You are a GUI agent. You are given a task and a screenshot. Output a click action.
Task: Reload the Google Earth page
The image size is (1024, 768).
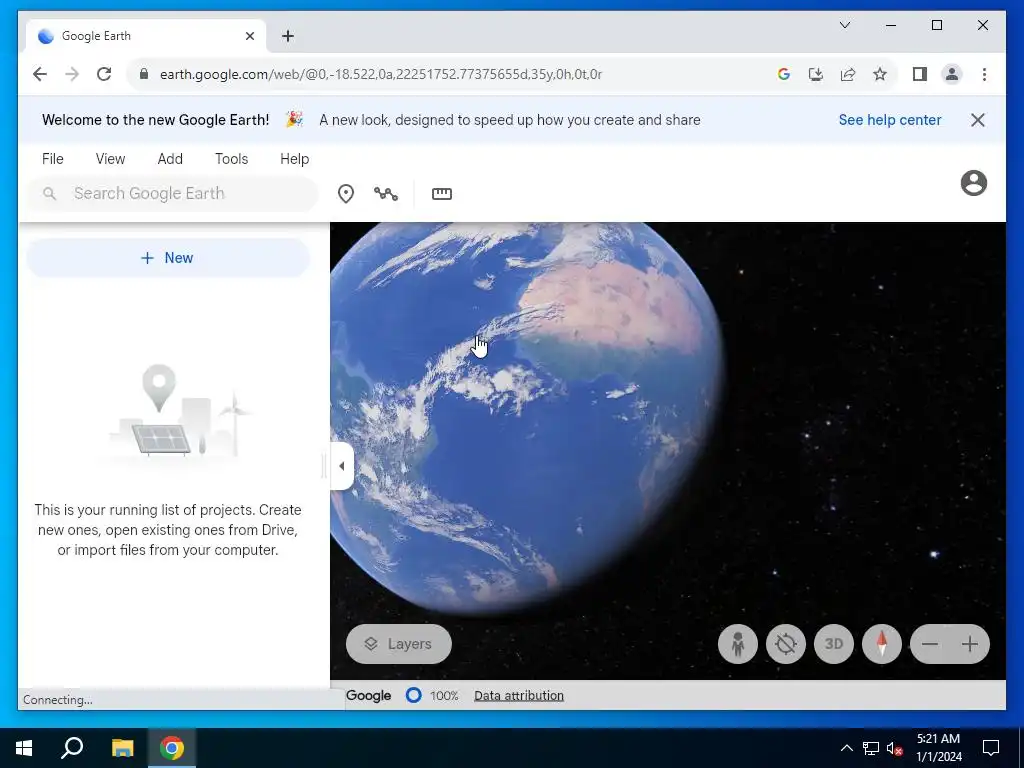click(x=104, y=74)
